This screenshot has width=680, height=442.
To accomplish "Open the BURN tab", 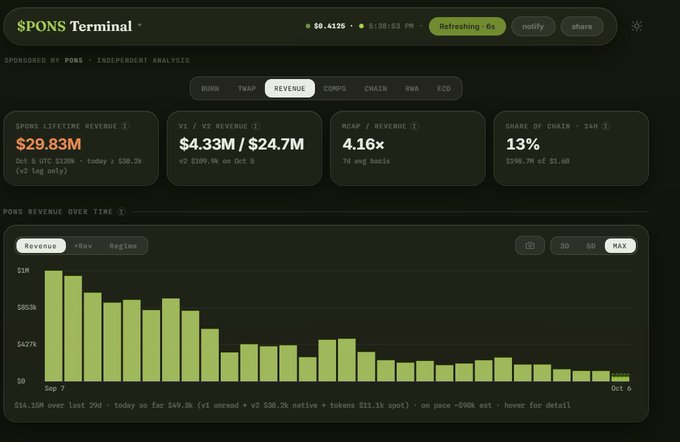I will tap(210, 88).
